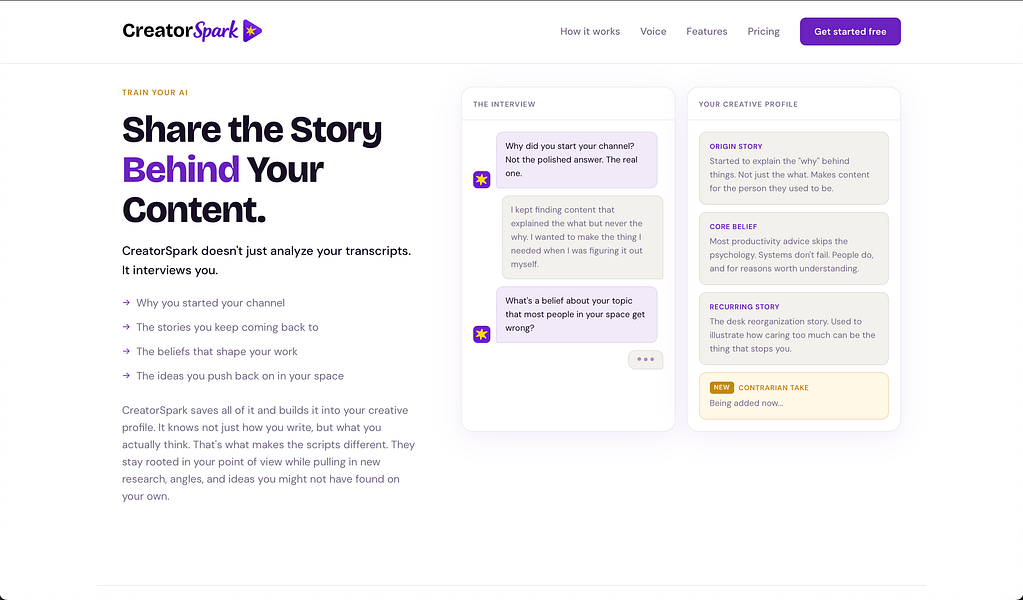Select the 'What's a belief about your topic' bubble
This screenshot has height=600, width=1023.
[577, 314]
